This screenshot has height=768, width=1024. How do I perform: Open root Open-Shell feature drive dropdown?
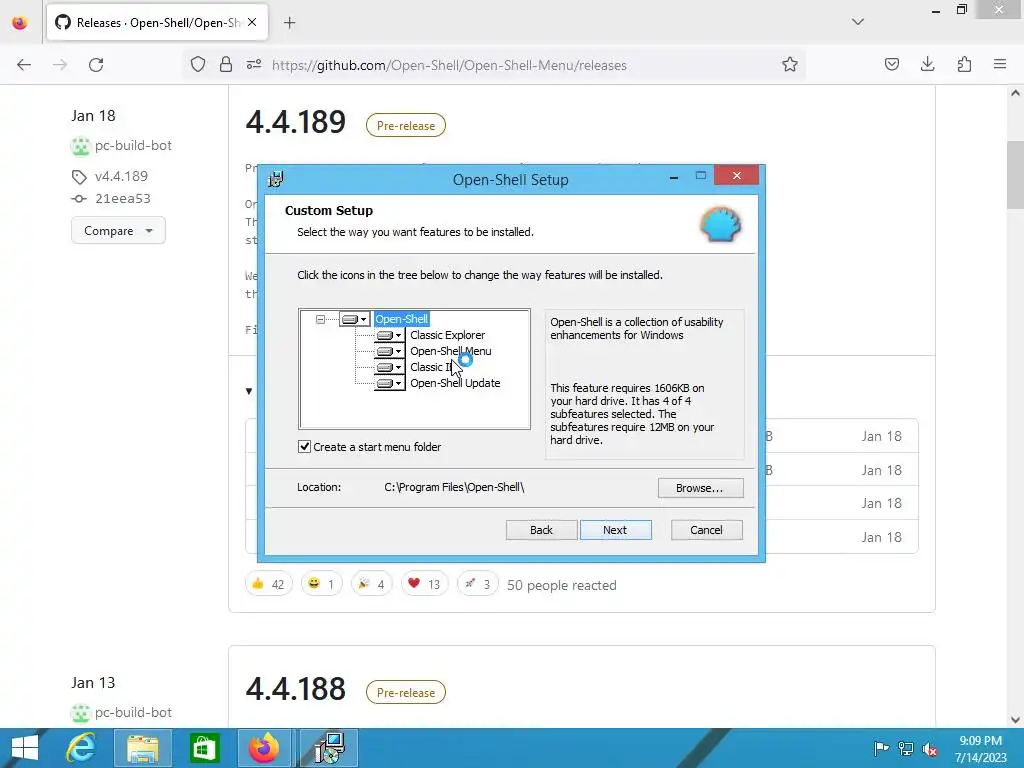[x=355, y=319]
